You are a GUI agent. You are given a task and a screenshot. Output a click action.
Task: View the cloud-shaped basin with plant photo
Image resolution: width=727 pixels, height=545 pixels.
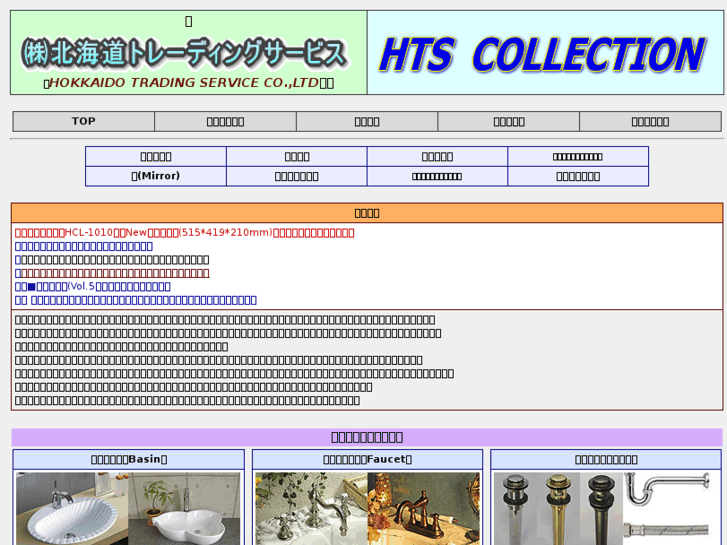[185, 509]
